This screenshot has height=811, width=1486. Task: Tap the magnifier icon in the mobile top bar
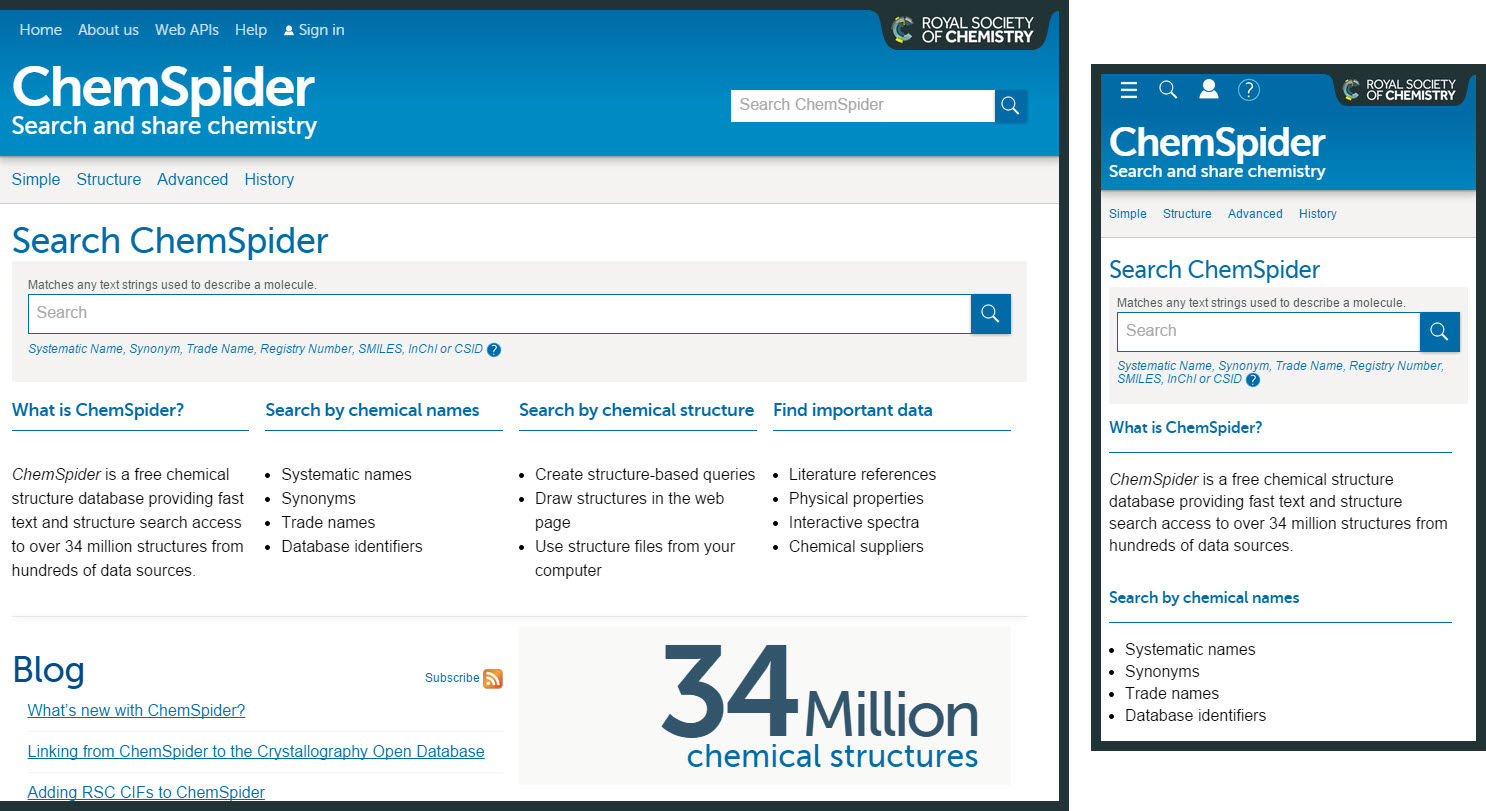tap(1168, 90)
